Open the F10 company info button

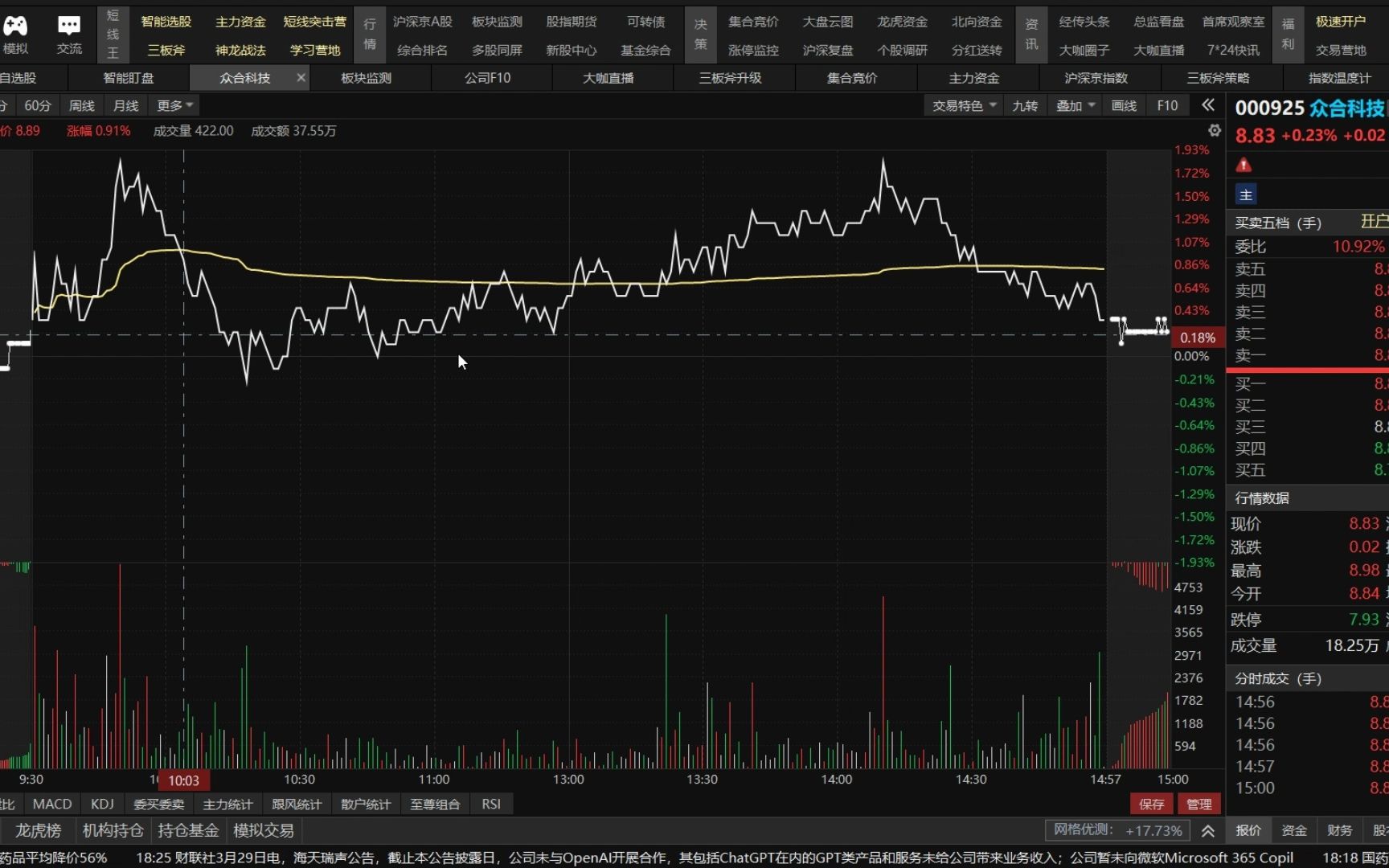(1167, 105)
